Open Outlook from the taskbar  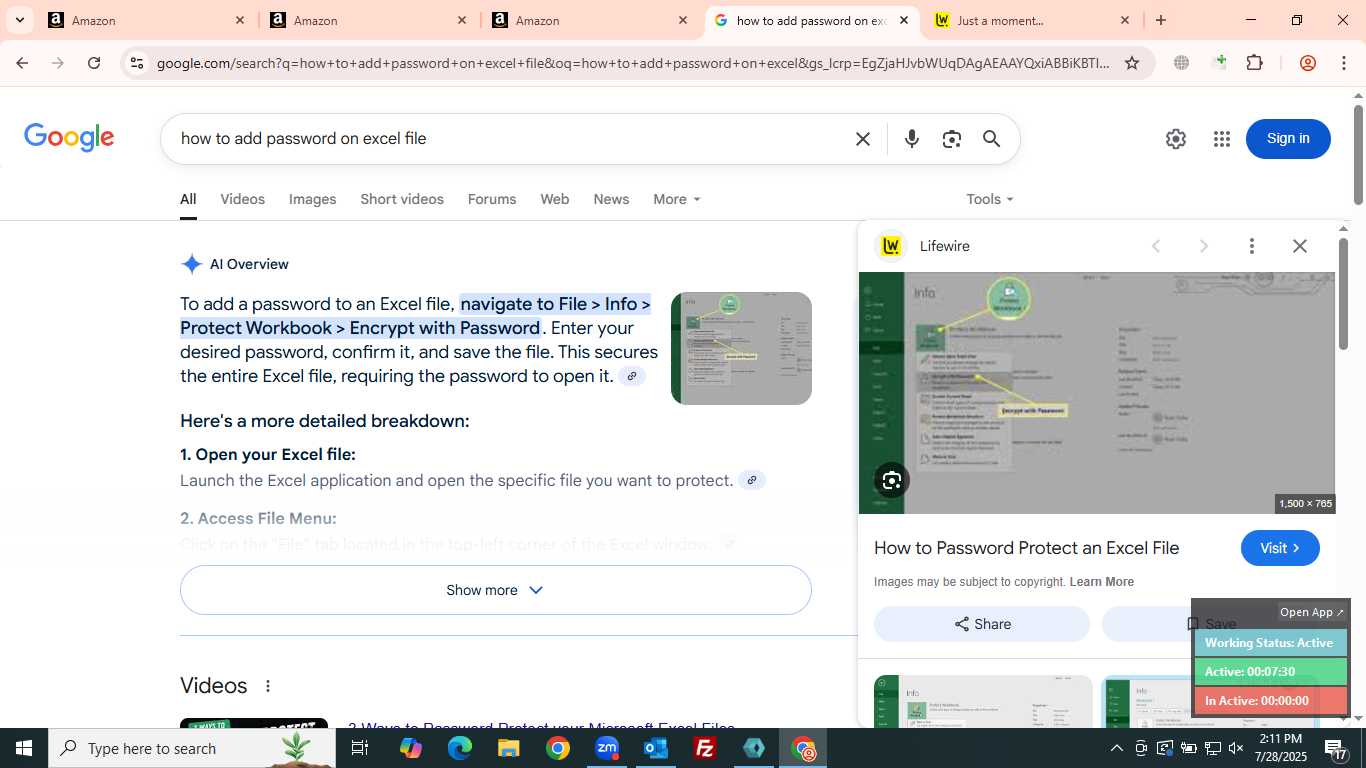coord(656,748)
